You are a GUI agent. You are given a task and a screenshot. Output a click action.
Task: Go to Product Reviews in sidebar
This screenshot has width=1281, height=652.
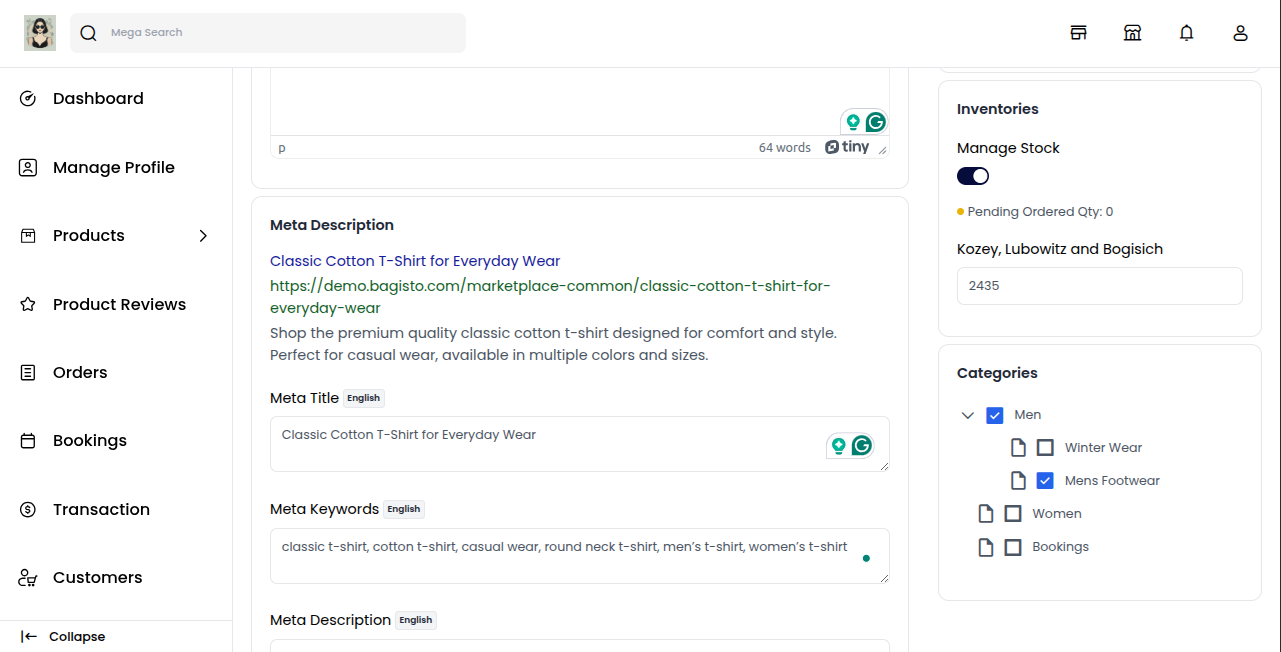(119, 304)
